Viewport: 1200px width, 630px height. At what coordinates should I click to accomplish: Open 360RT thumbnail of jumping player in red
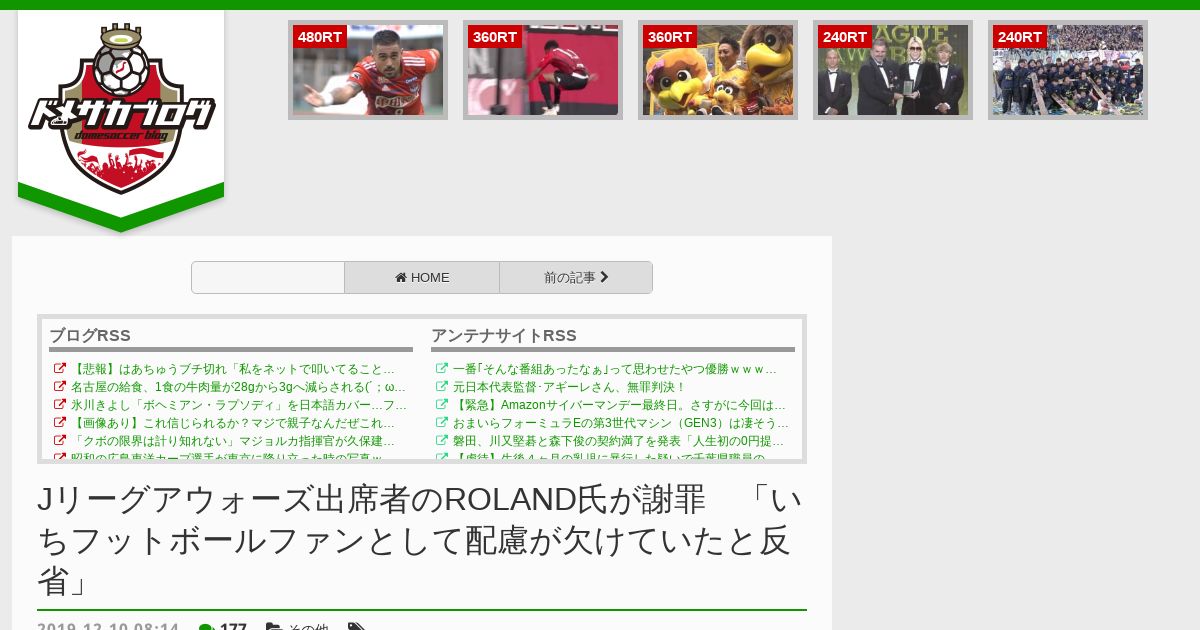(x=543, y=70)
